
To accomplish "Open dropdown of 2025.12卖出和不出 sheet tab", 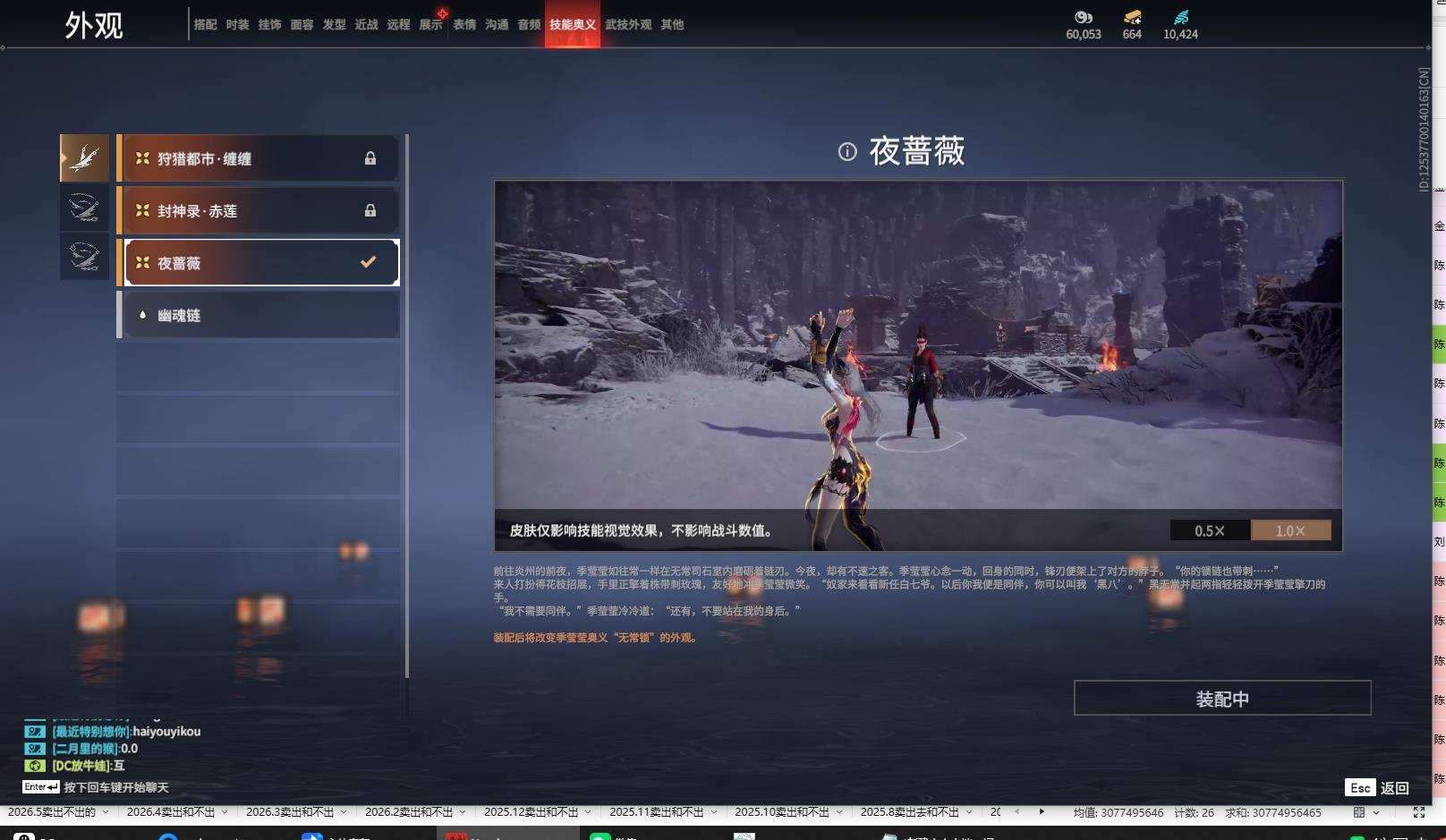I will pos(588,812).
